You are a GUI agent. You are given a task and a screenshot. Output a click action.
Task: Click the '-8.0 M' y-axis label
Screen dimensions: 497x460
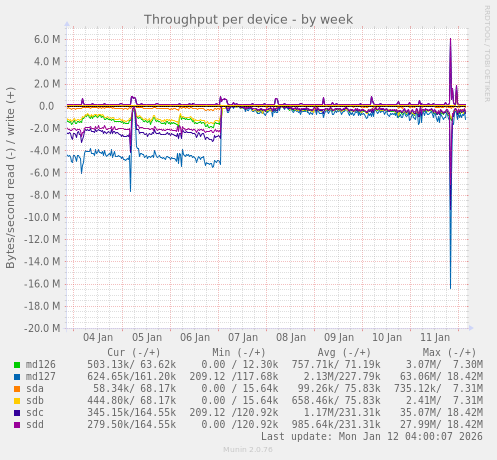[45, 195]
